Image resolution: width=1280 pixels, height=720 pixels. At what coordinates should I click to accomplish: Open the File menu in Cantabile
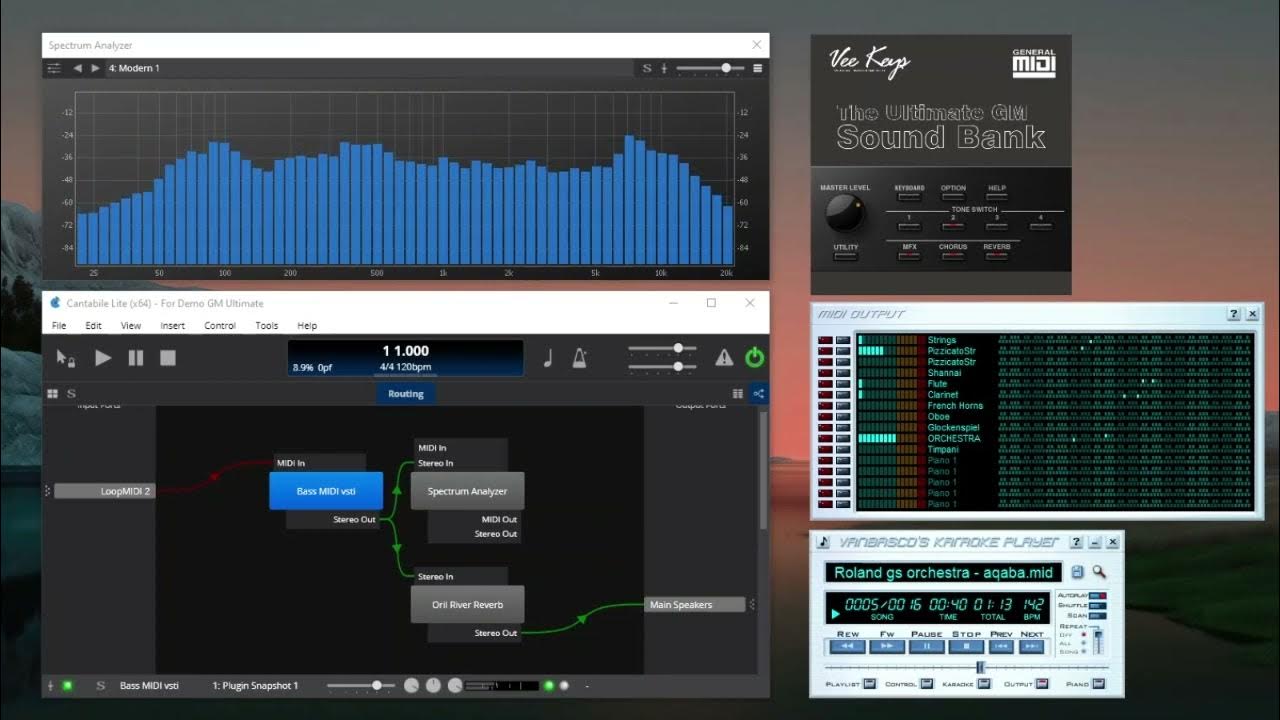point(59,326)
